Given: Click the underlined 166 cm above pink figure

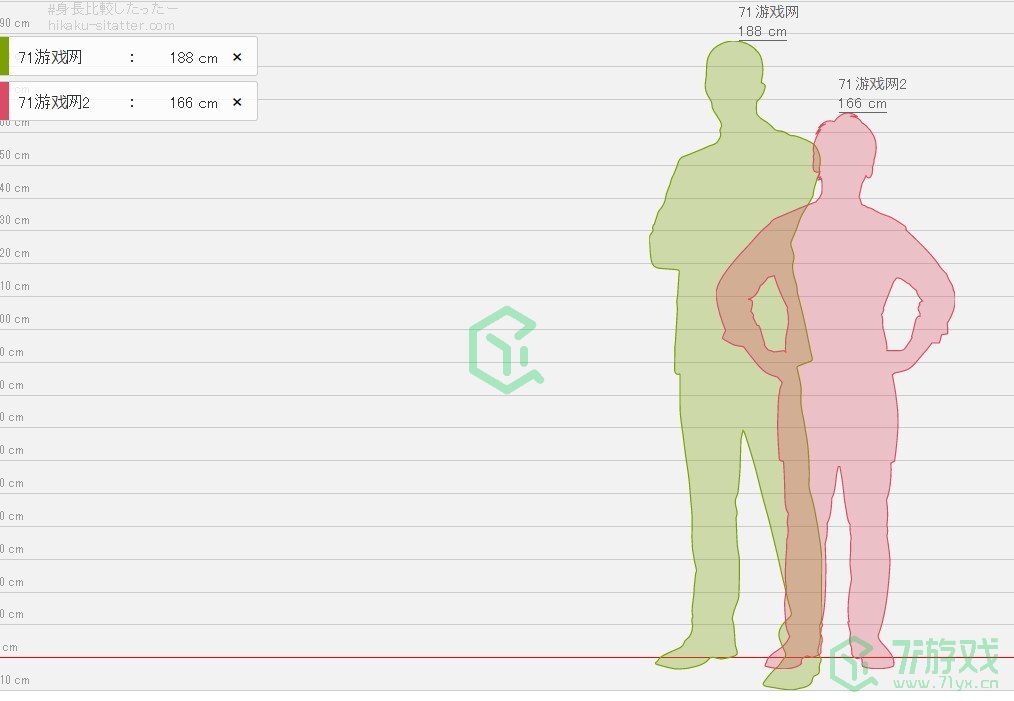Looking at the screenshot, I should click(x=862, y=104).
